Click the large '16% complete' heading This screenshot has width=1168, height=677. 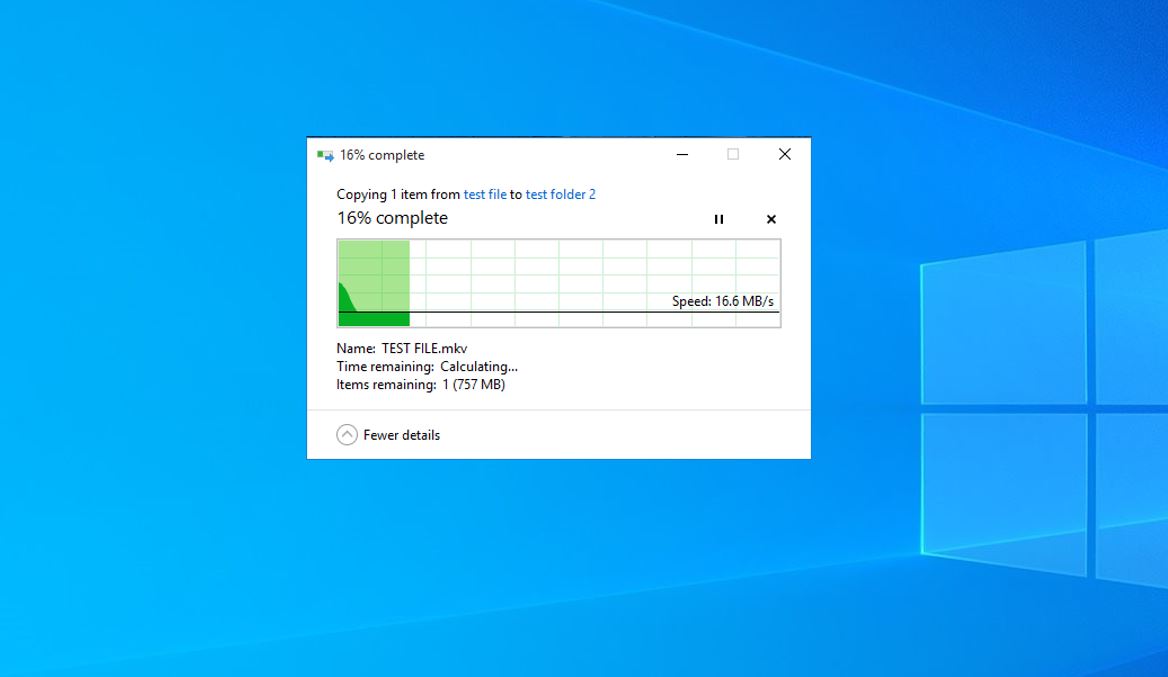click(393, 218)
